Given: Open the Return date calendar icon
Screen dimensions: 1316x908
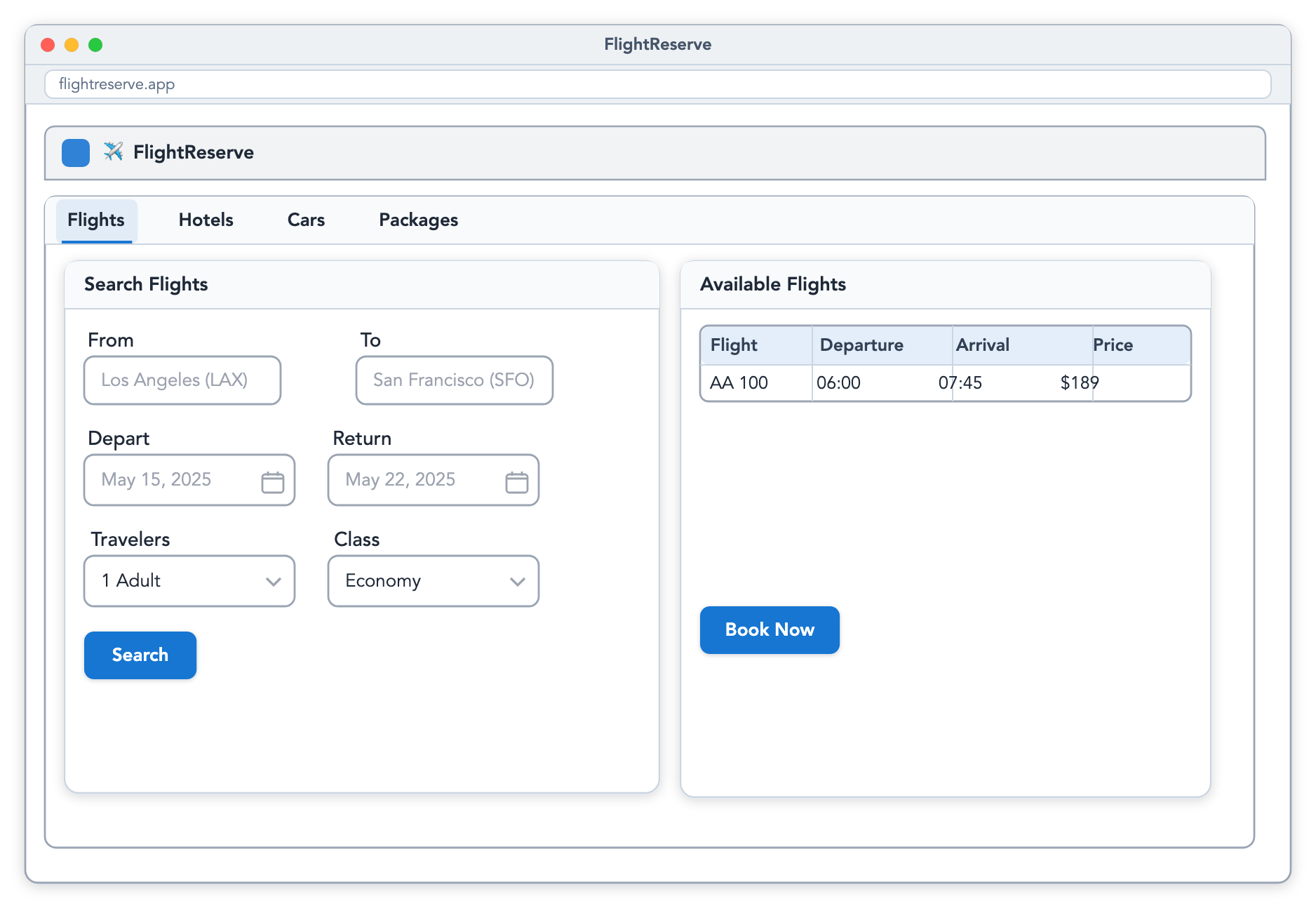Looking at the screenshot, I should 517,482.
